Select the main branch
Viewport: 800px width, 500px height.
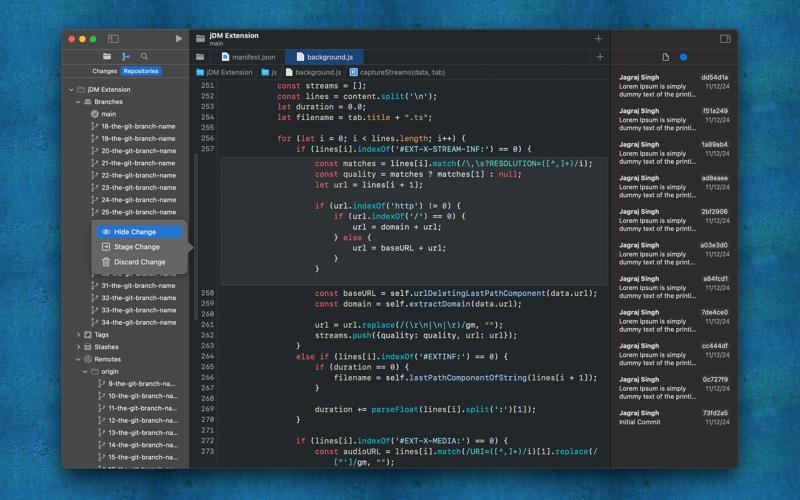[x=108, y=114]
